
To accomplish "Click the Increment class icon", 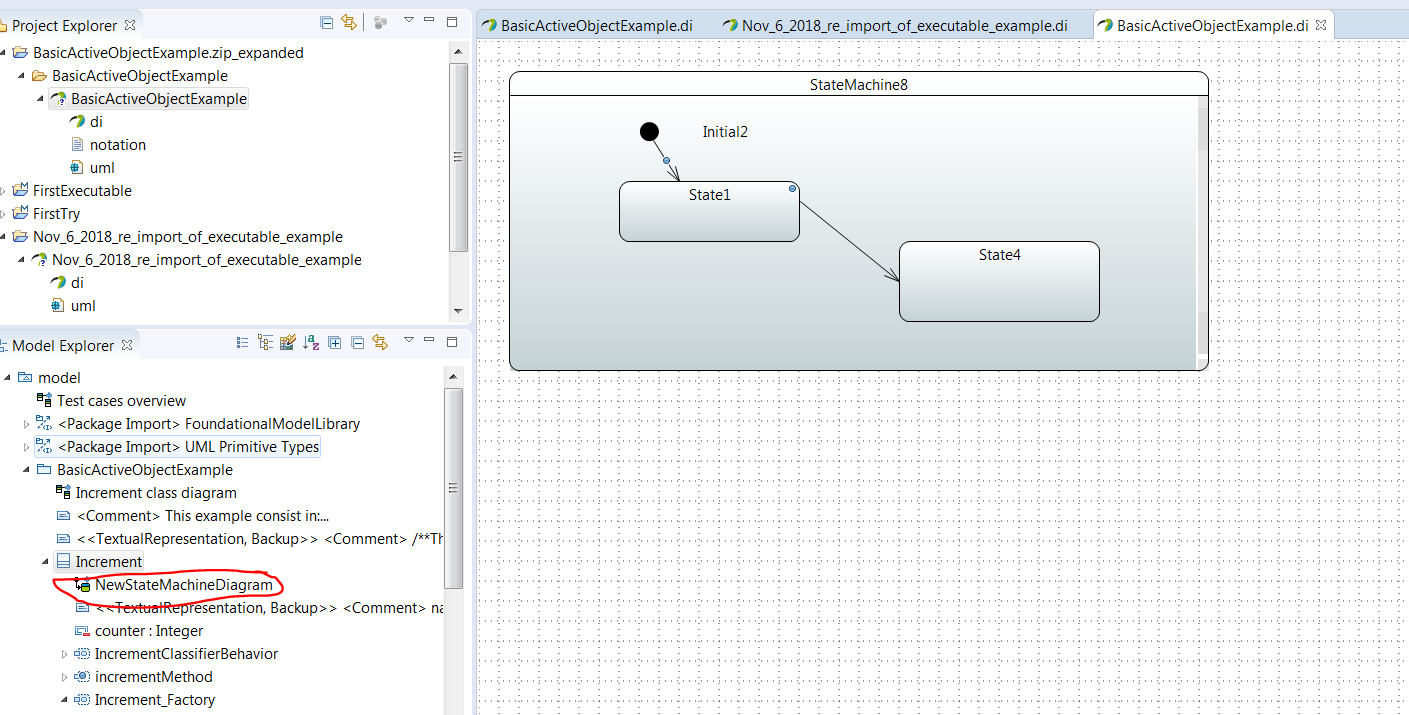I will pyautogui.click(x=63, y=562).
